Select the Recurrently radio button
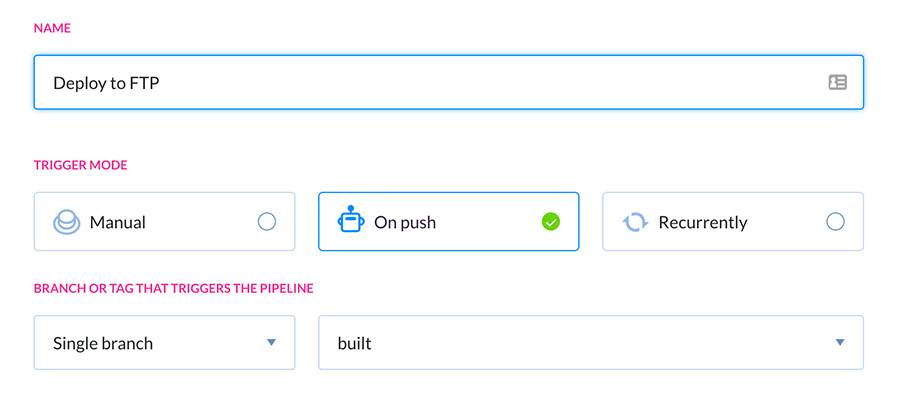Screen dimensions: 900x395 (x=835, y=222)
